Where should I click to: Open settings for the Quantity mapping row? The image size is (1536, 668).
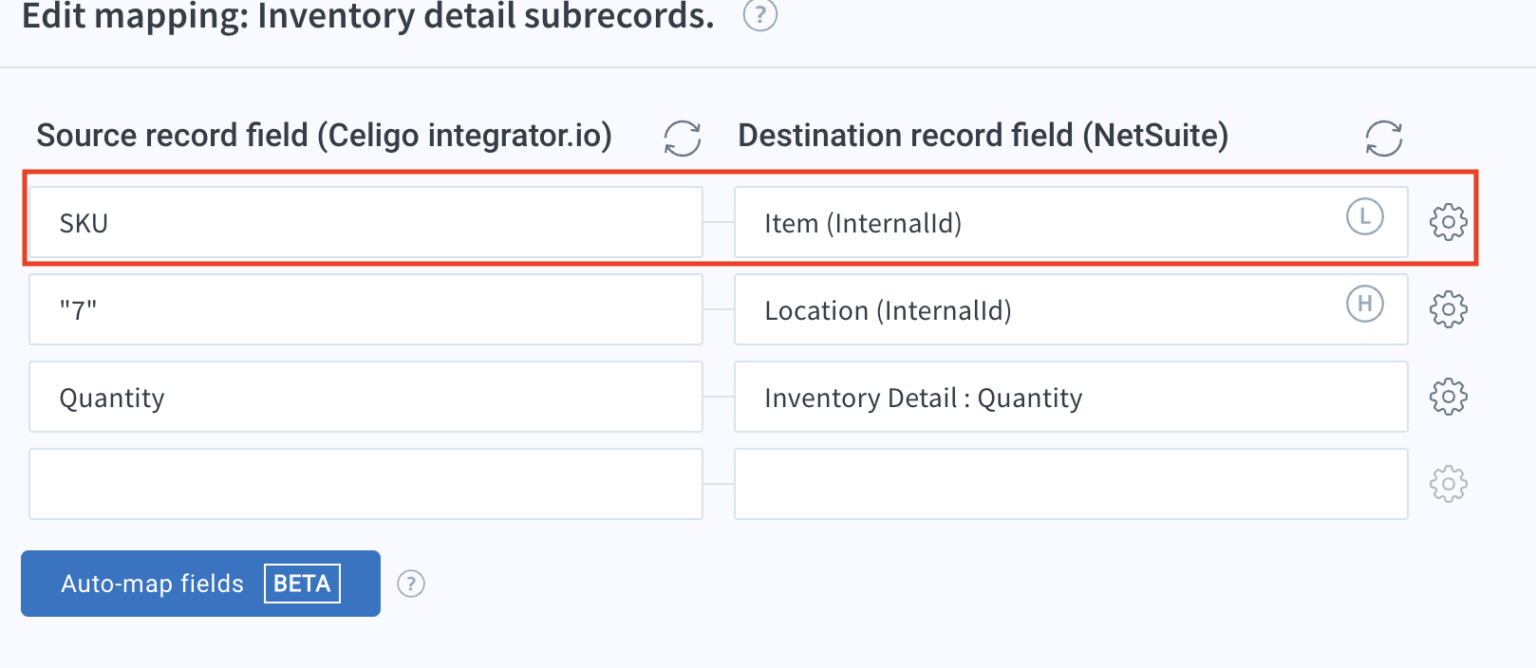click(1447, 396)
